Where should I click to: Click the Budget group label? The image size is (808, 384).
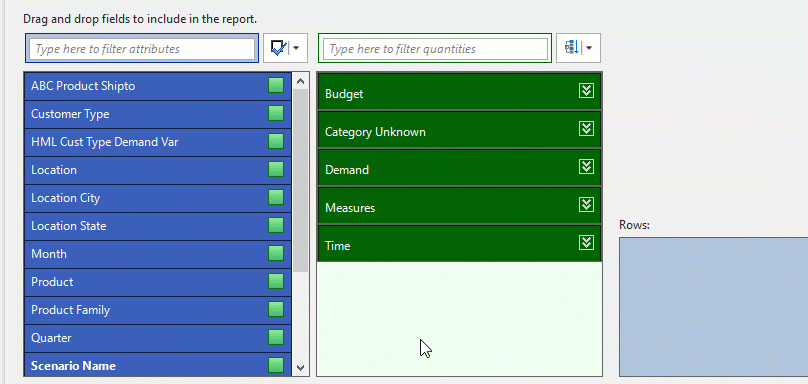pyautogui.click(x=344, y=94)
